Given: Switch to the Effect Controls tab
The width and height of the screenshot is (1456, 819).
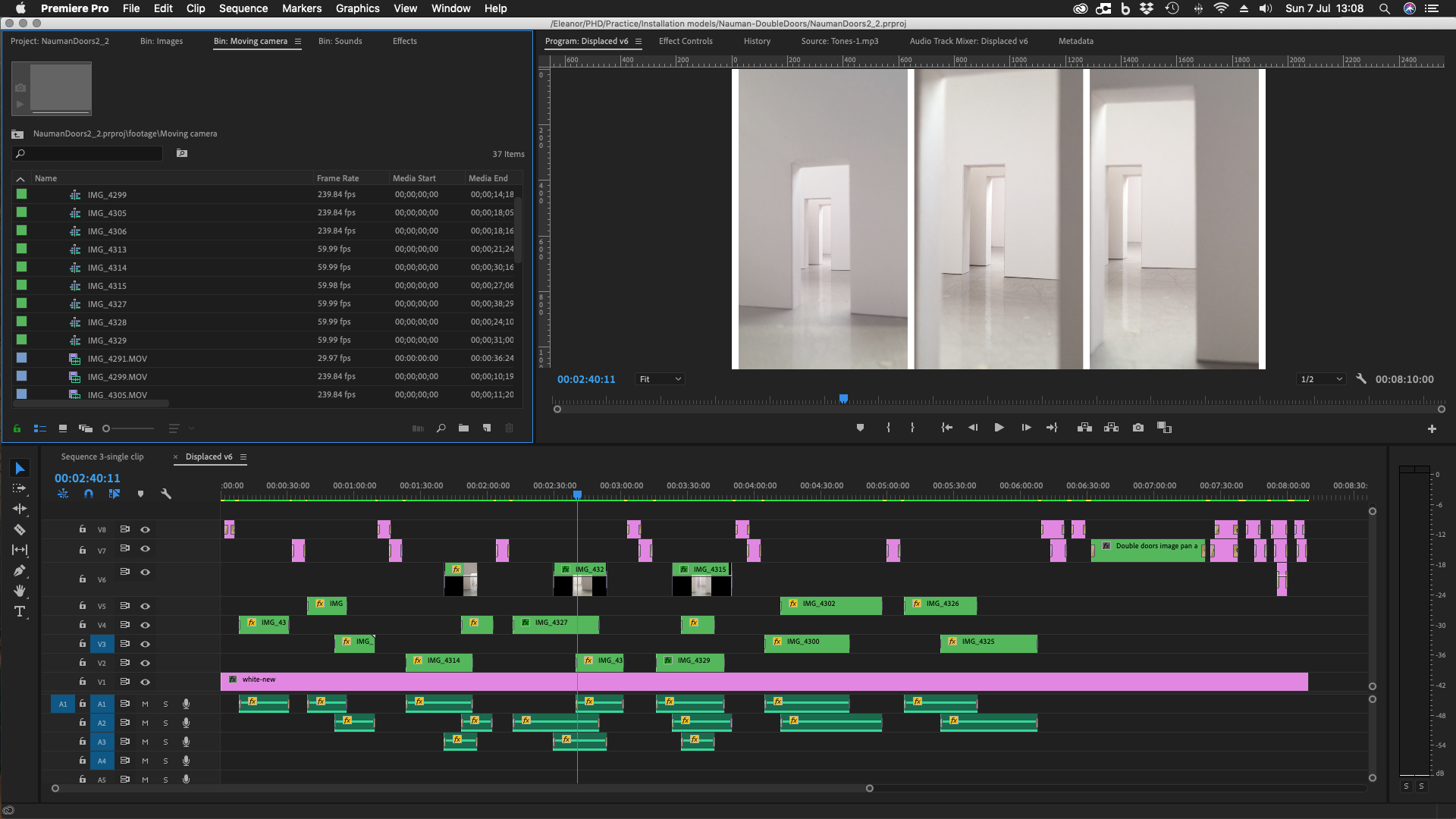Looking at the screenshot, I should coord(685,41).
